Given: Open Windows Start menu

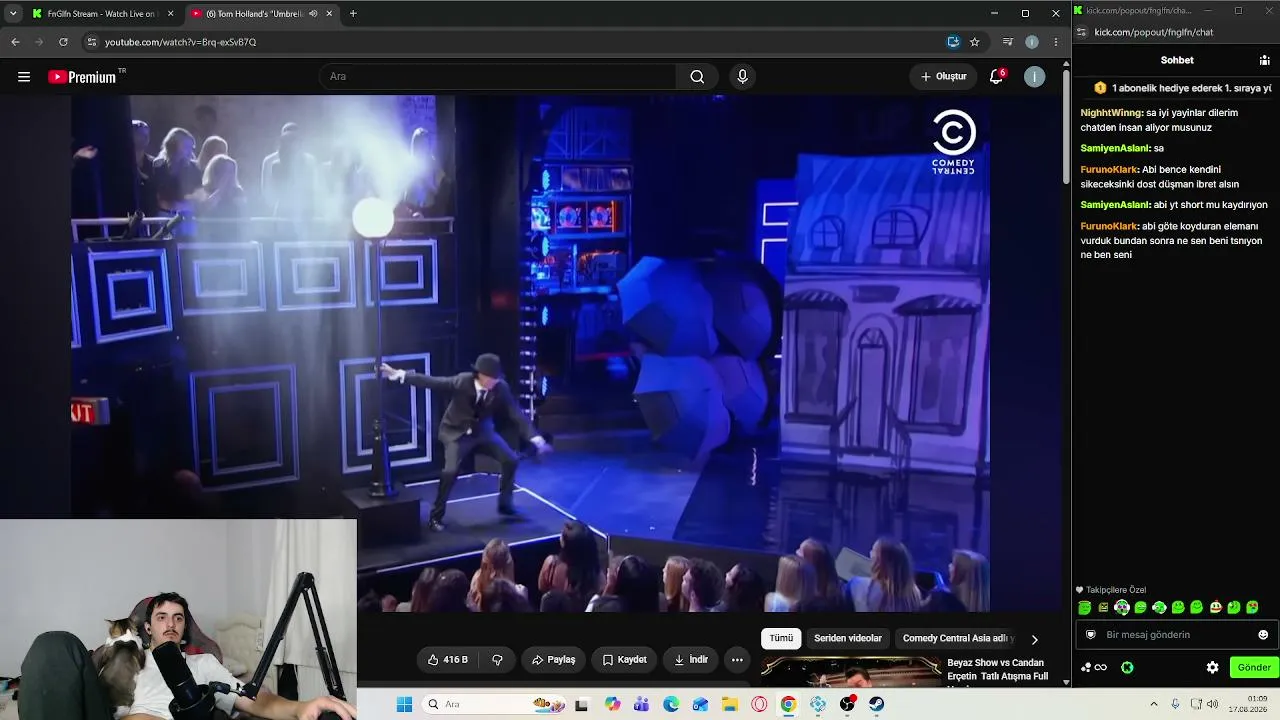Looking at the screenshot, I should pos(404,705).
